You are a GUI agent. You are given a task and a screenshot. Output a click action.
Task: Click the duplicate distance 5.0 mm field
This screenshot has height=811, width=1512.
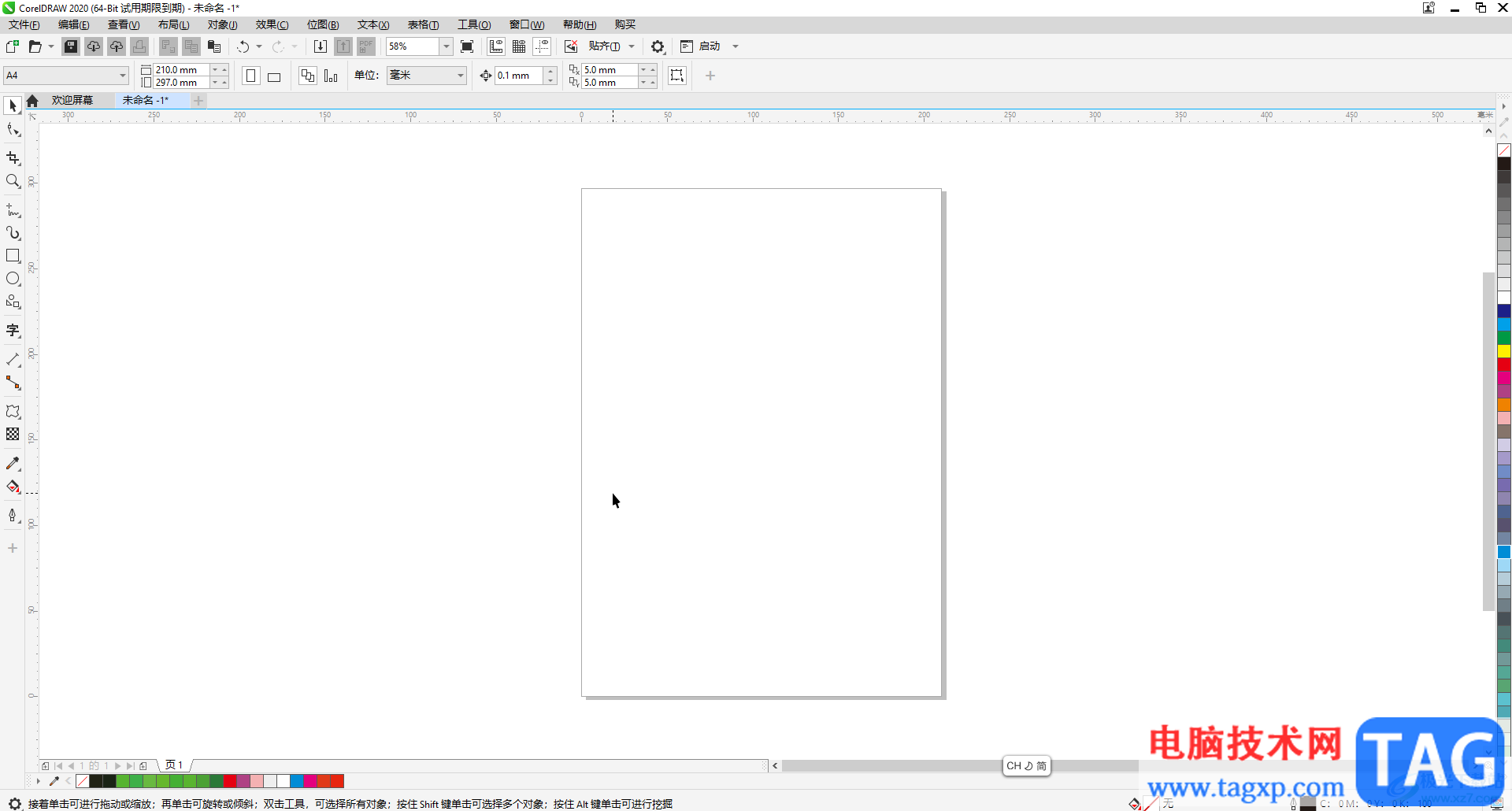tap(609, 70)
